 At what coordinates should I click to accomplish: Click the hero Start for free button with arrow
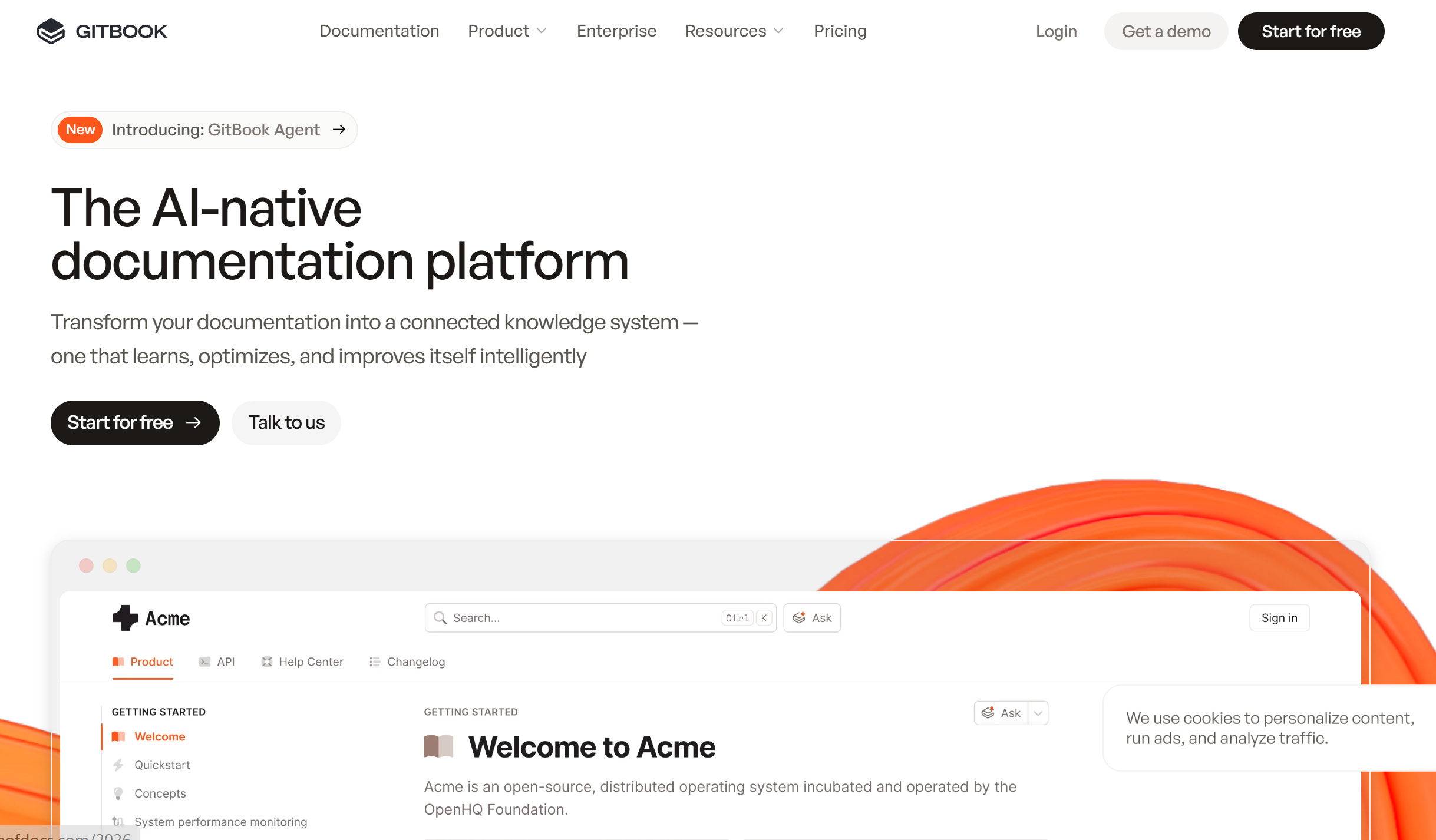[x=135, y=422]
